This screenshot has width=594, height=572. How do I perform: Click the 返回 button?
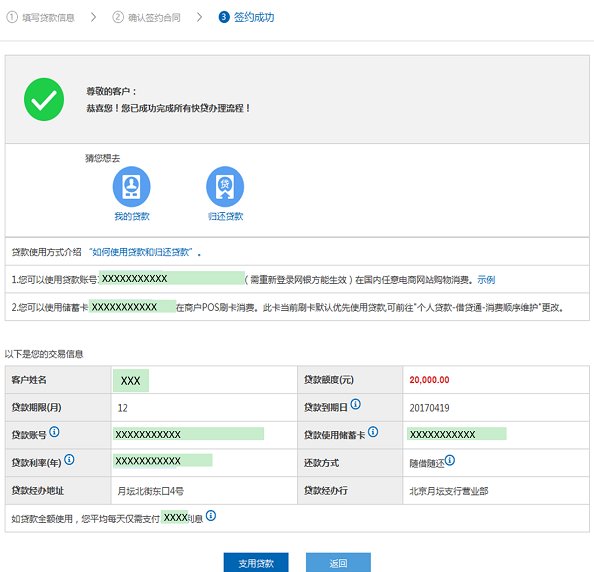click(338, 563)
